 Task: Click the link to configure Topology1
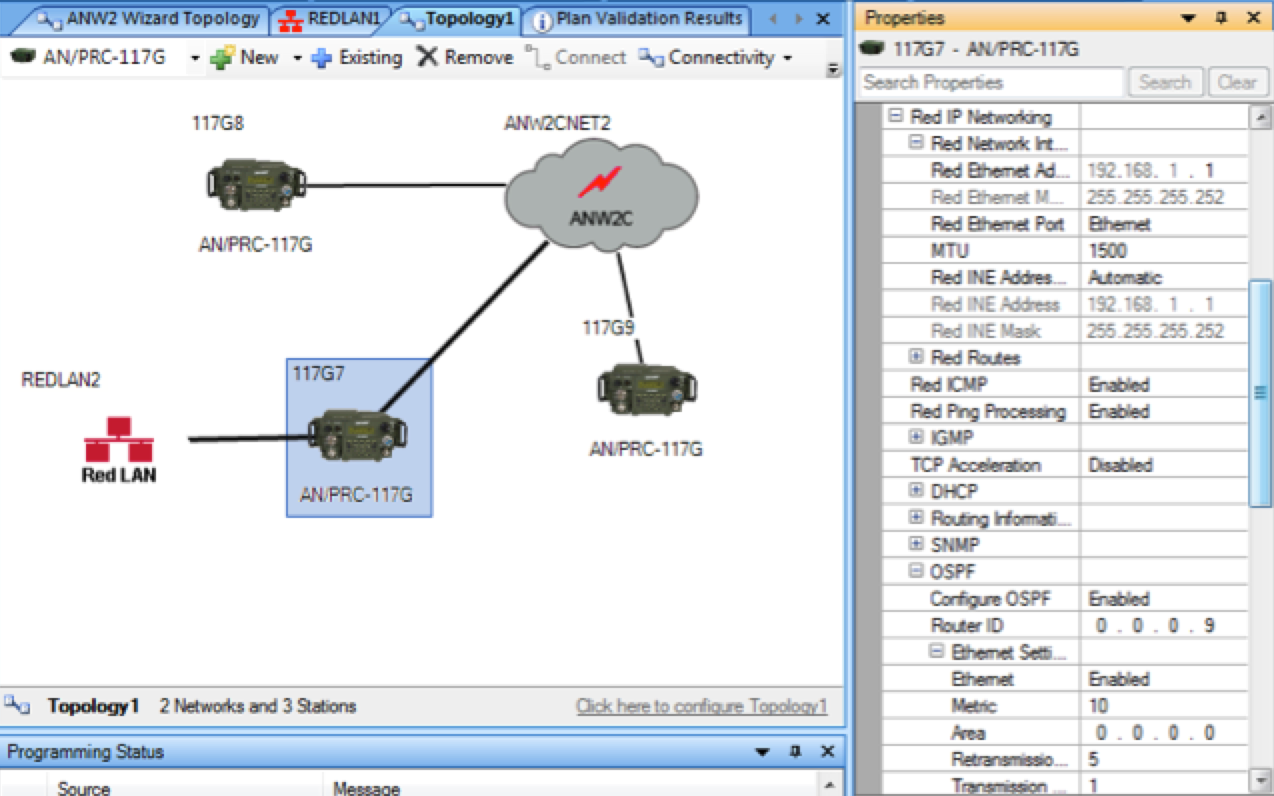coord(702,707)
